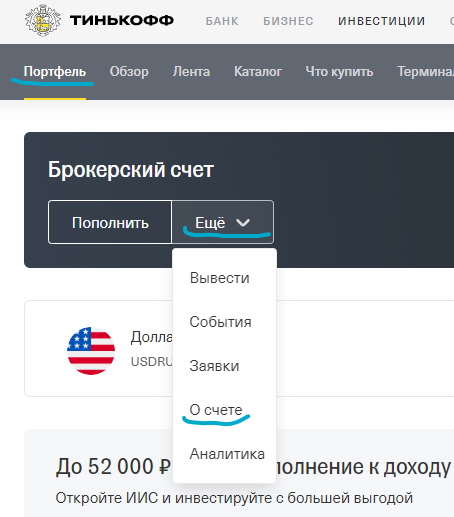Click the Пополнить button

click(x=110, y=222)
